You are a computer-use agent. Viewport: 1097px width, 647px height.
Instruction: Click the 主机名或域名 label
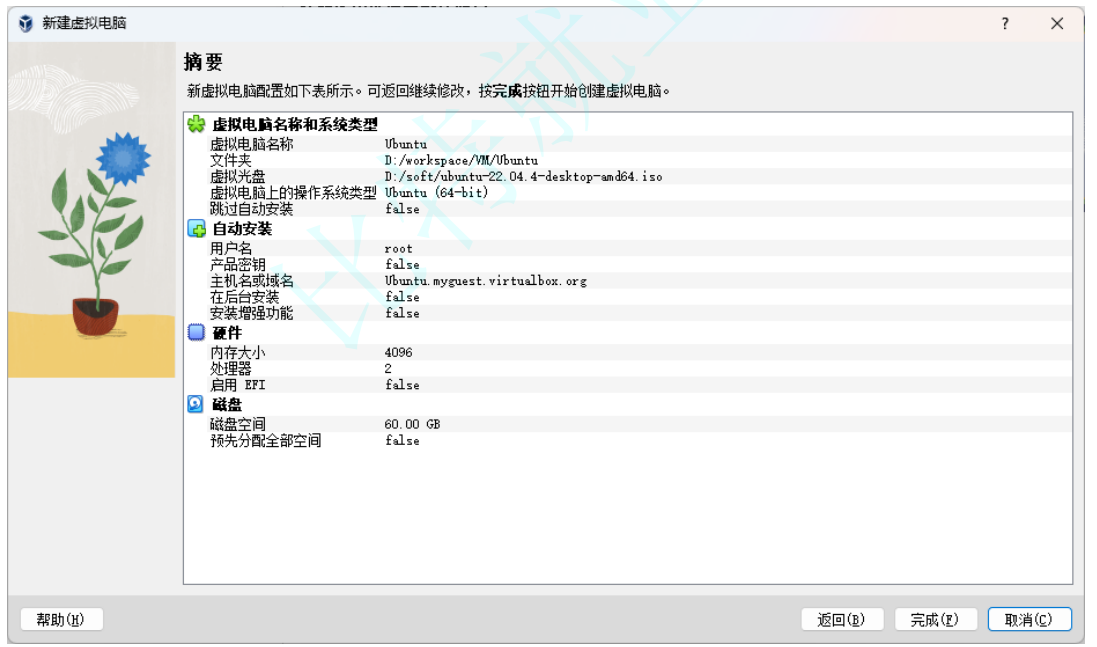(x=252, y=280)
